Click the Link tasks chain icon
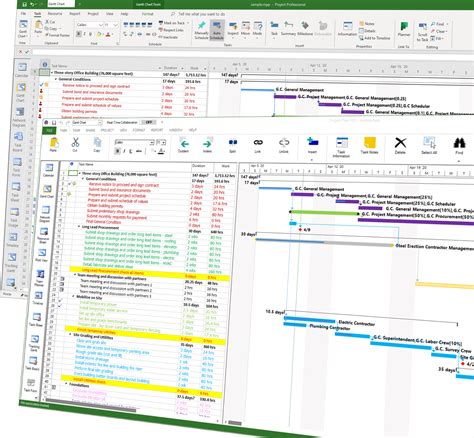Viewport: 474px width, 438px height. click(258, 145)
